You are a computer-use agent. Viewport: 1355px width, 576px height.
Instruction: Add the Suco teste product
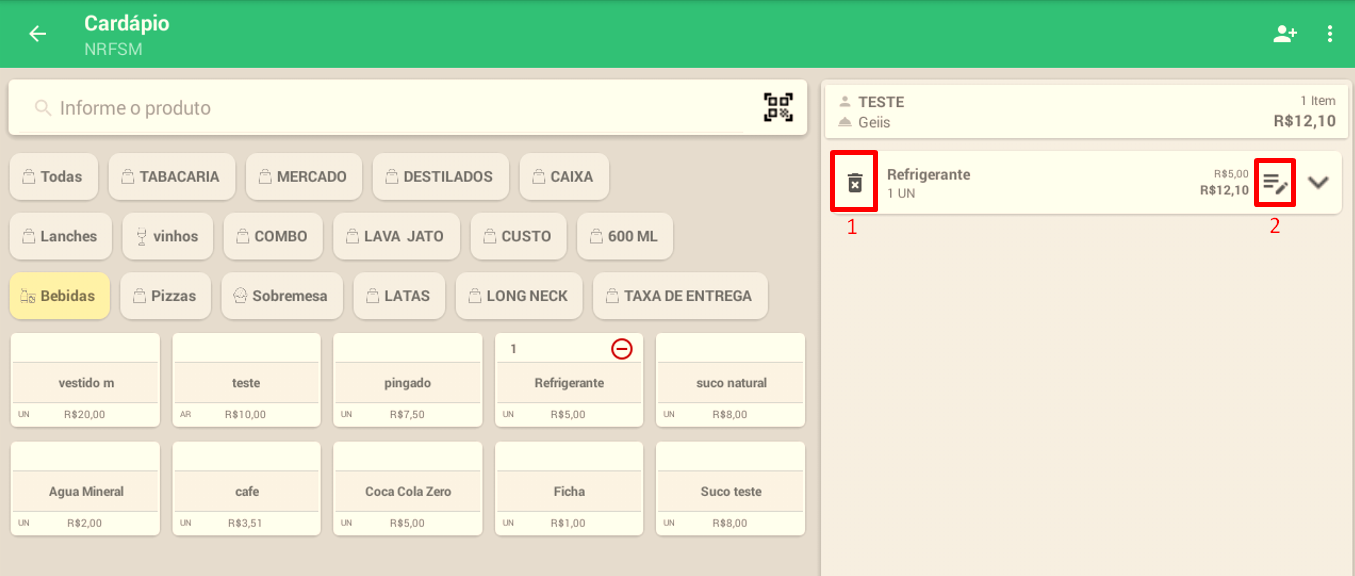[731, 489]
